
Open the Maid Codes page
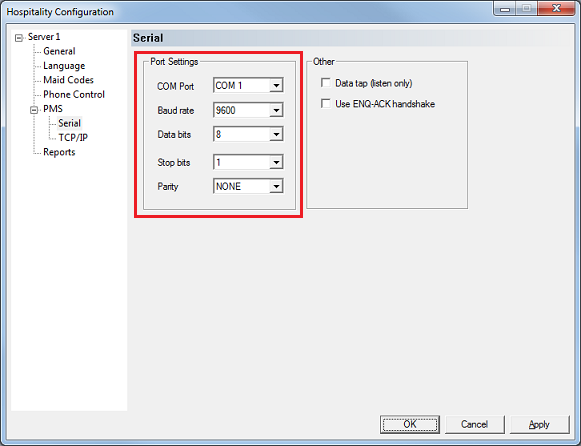(x=68, y=80)
